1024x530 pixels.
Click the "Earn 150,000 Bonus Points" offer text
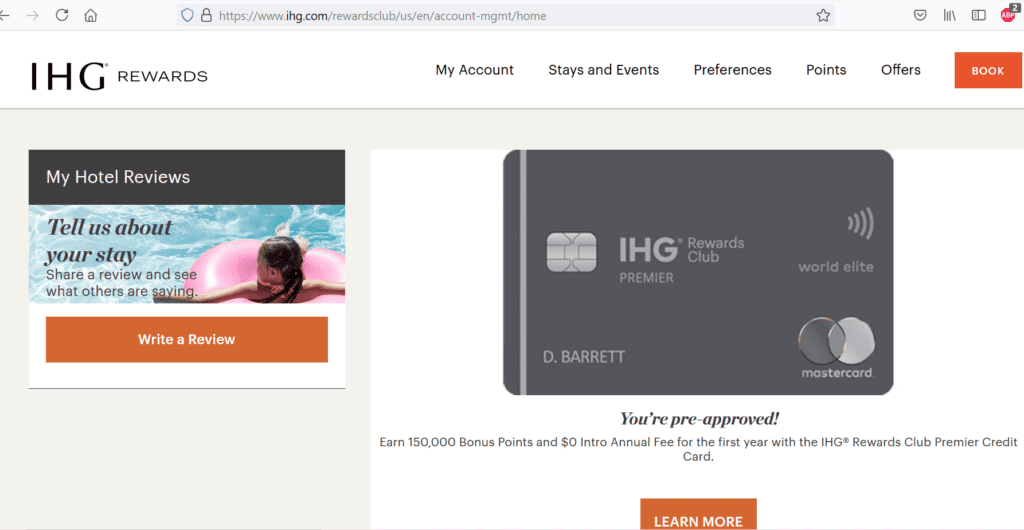coord(698,449)
